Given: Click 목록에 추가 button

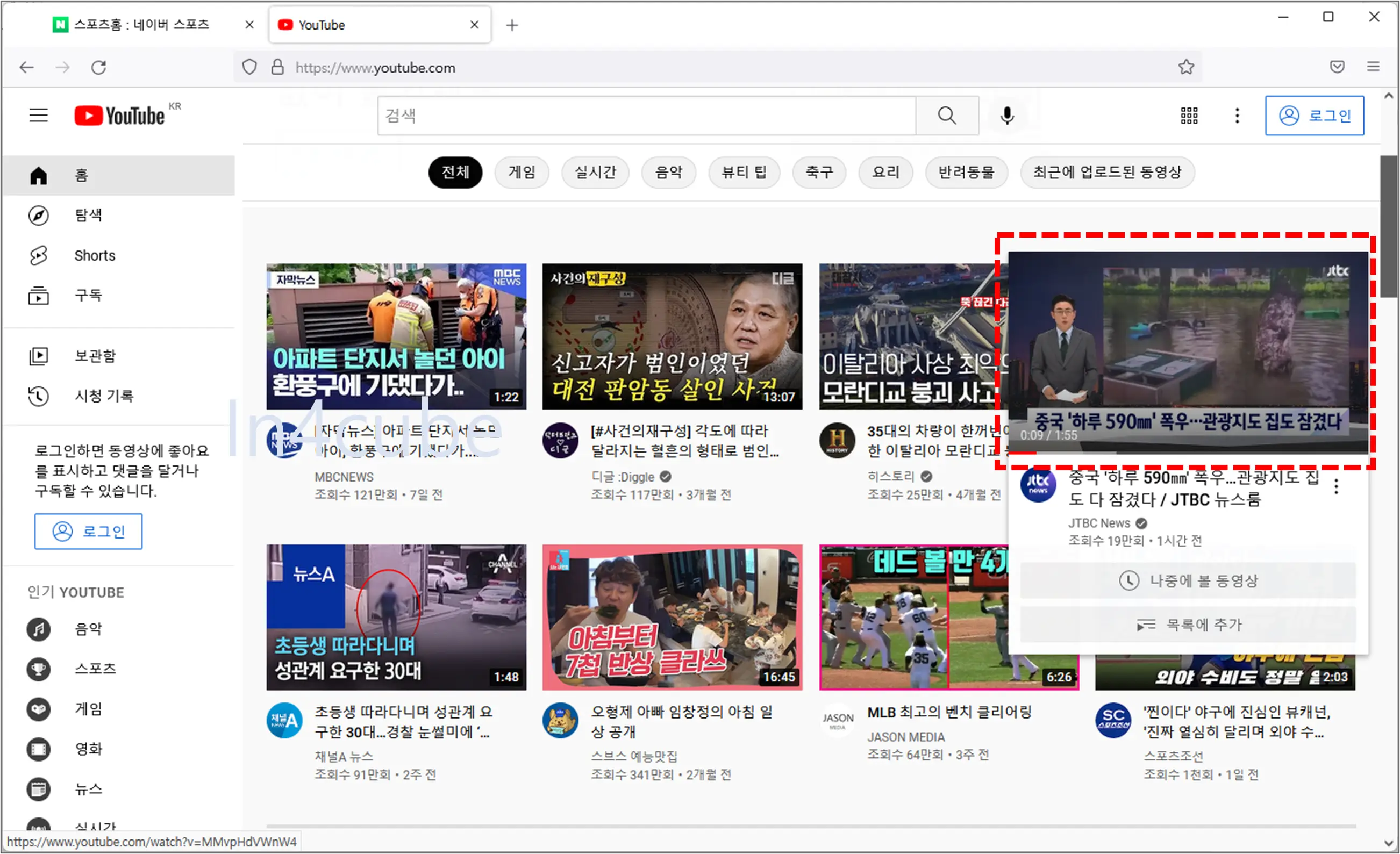Looking at the screenshot, I should (1188, 625).
